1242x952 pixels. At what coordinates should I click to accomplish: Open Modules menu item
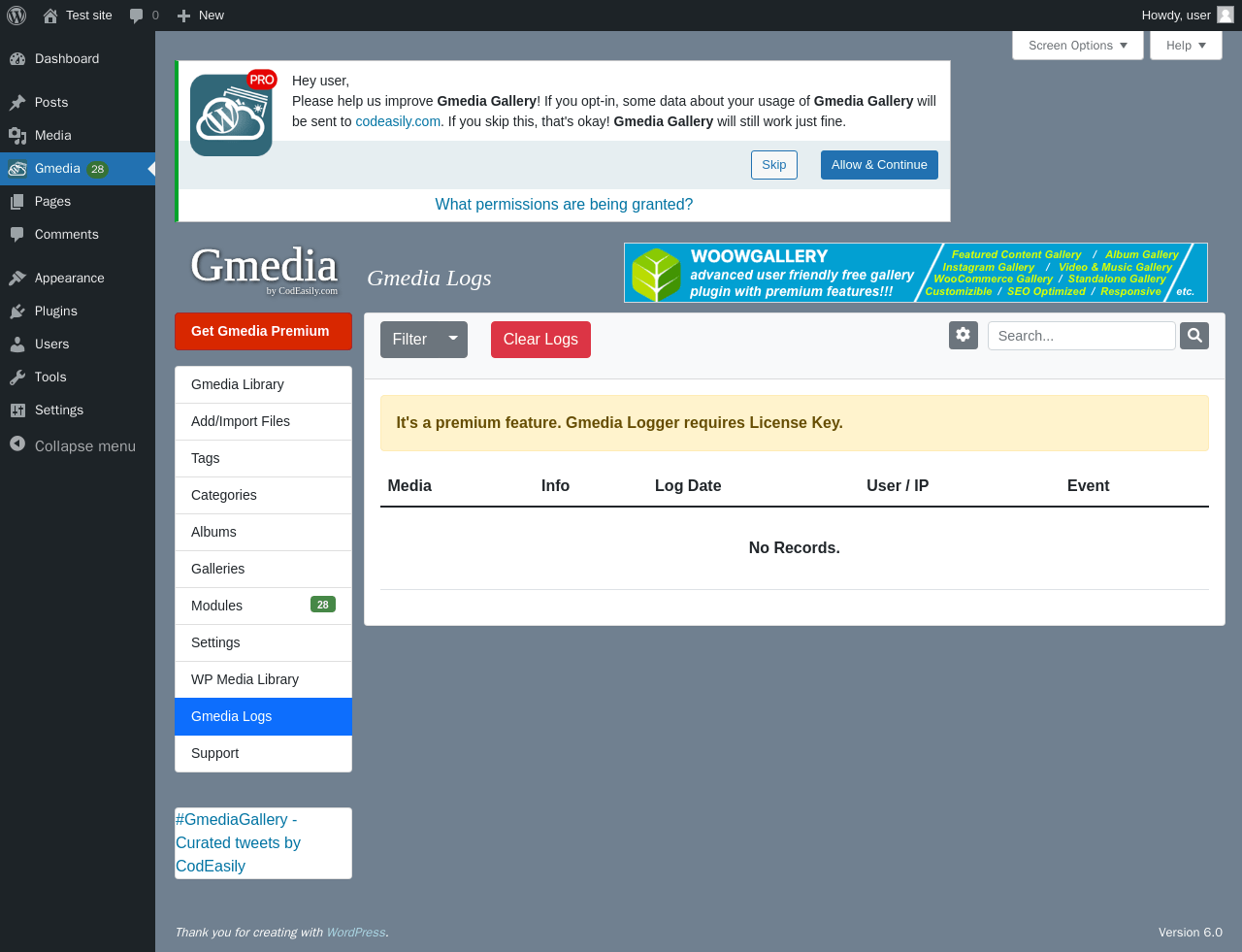pyautogui.click(x=263, y=606)
